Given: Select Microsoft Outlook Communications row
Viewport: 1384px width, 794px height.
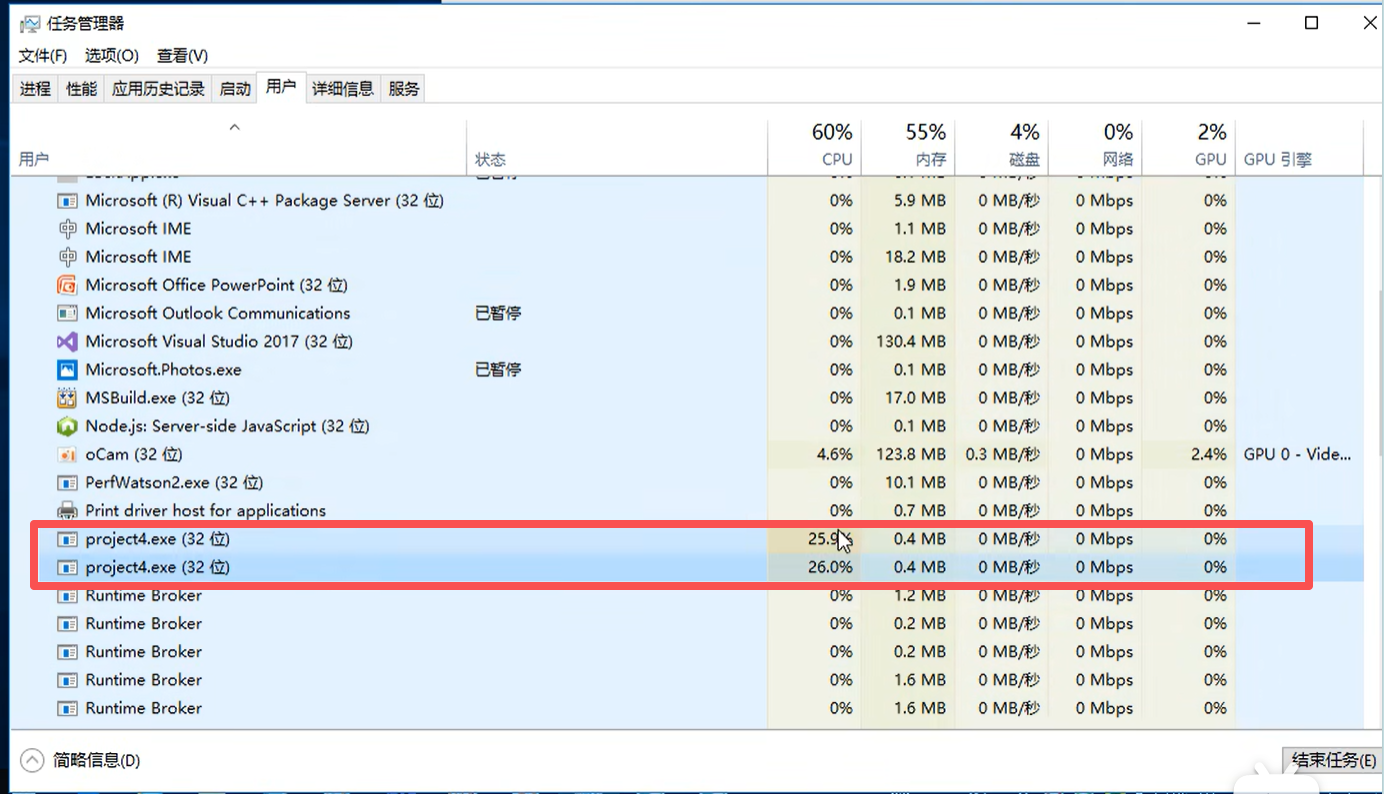Looking at the screenshot, I should [x=688, y=313].
